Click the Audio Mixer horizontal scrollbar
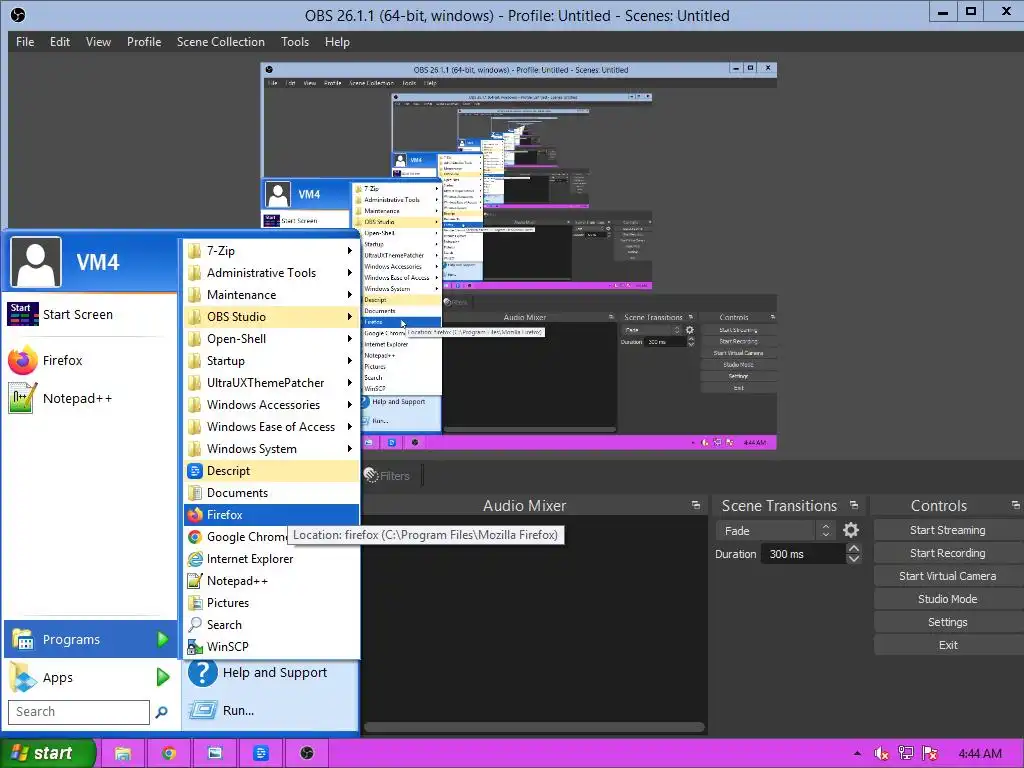This screenshot has height=768, width=1024. (x=534, y=727)
